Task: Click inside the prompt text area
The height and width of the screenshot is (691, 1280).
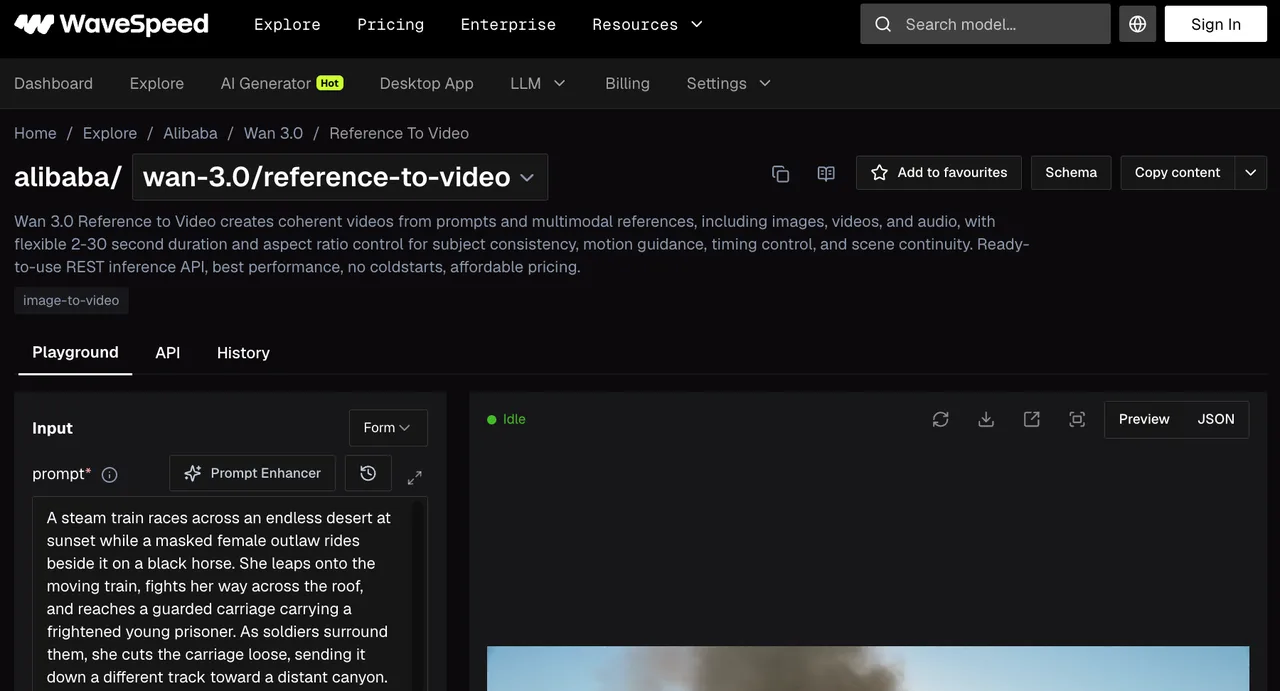Action: 222,594
